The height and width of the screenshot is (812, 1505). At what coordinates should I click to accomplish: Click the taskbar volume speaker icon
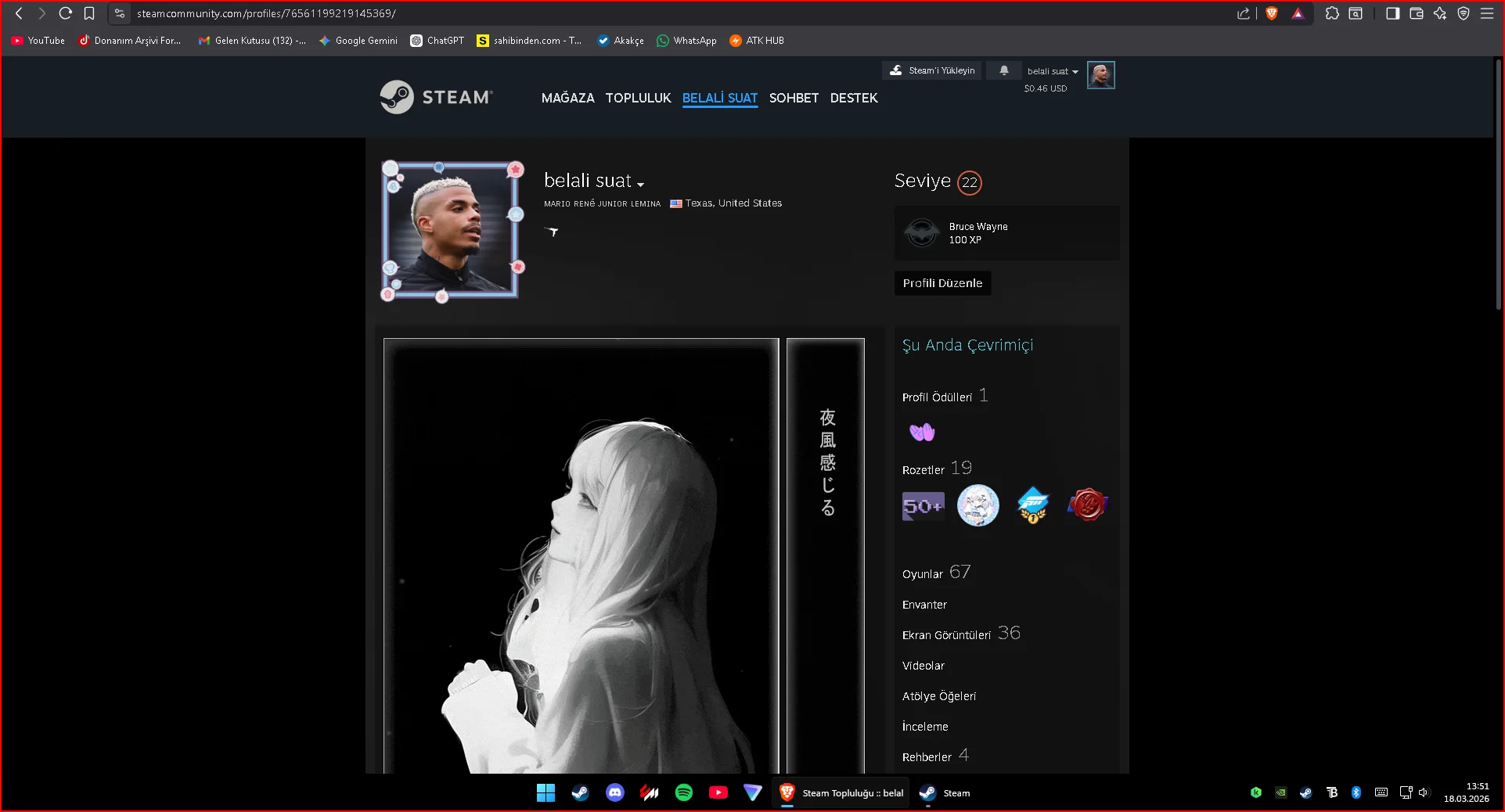coord(1424,792)
